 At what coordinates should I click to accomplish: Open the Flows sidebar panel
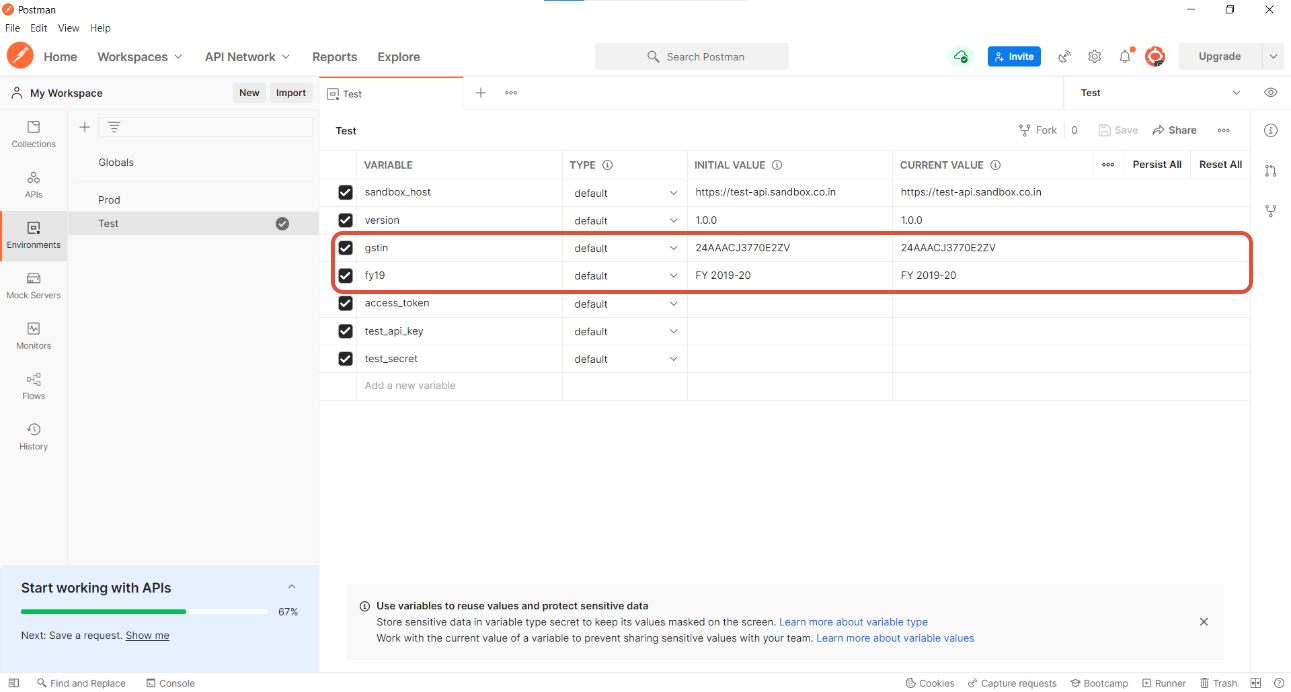click(x=33, y=386)
